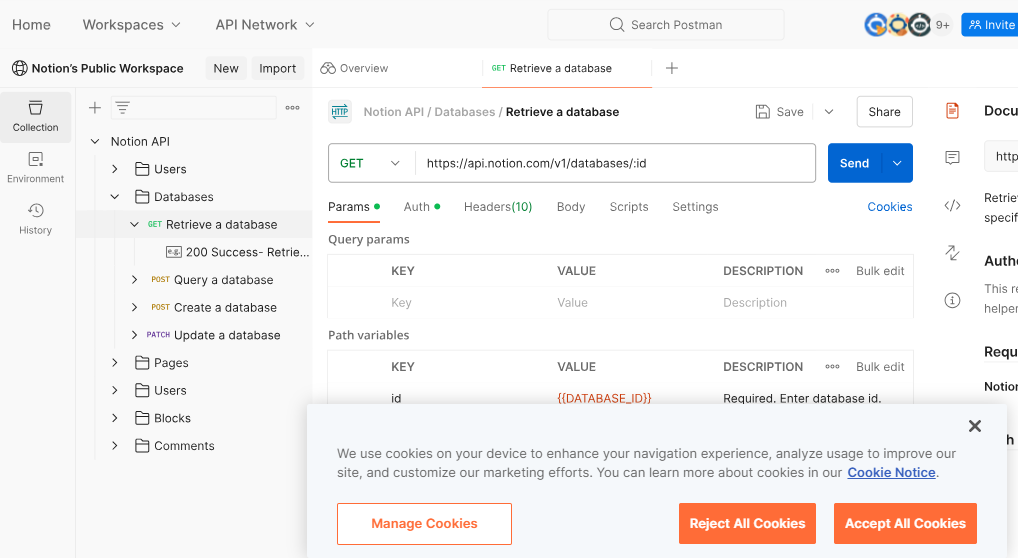Expand the Comments folder
Screen dimensions: 1018x558
coord(115,446)
